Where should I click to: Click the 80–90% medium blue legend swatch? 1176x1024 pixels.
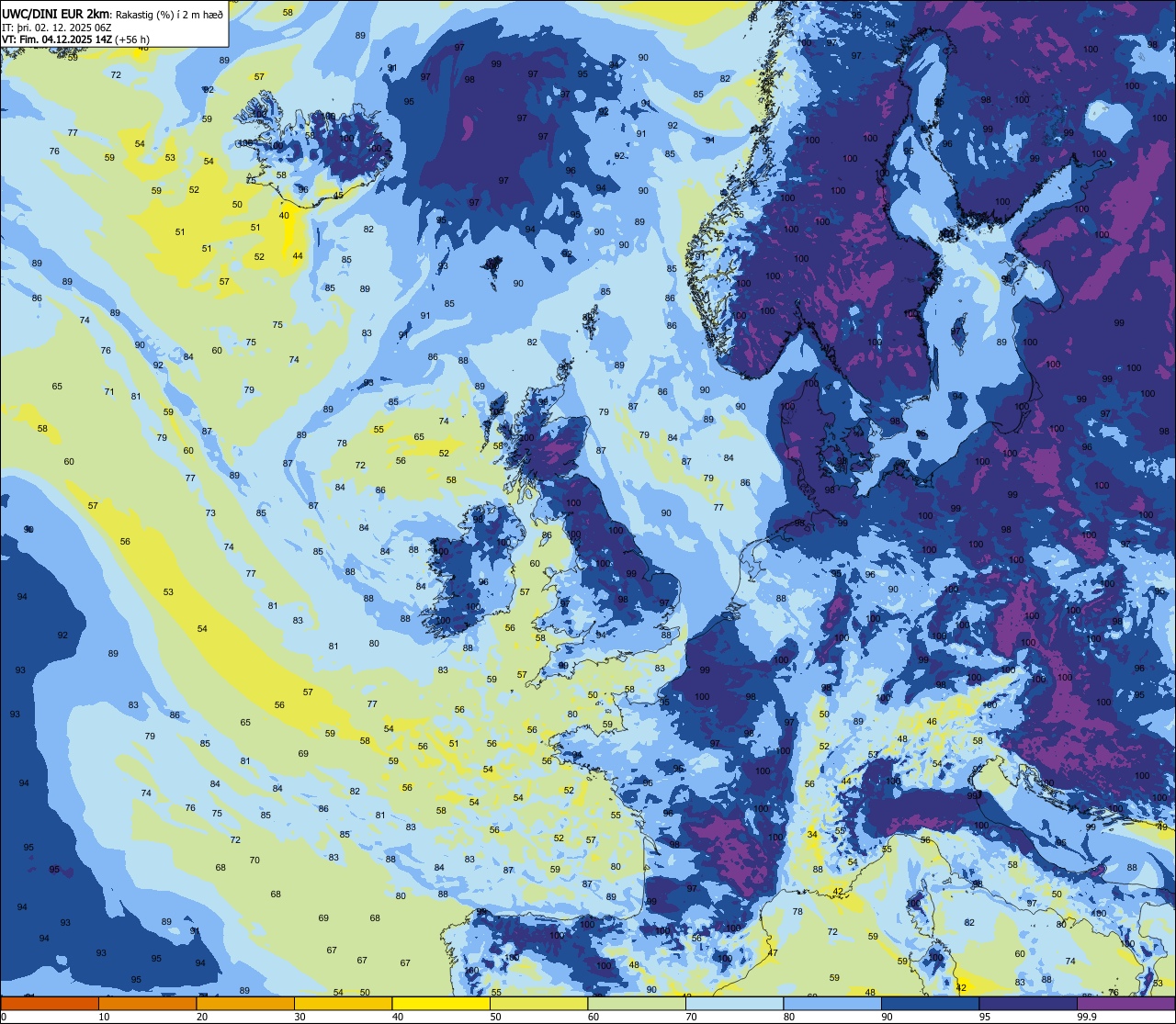click(x=832, y=1003)
